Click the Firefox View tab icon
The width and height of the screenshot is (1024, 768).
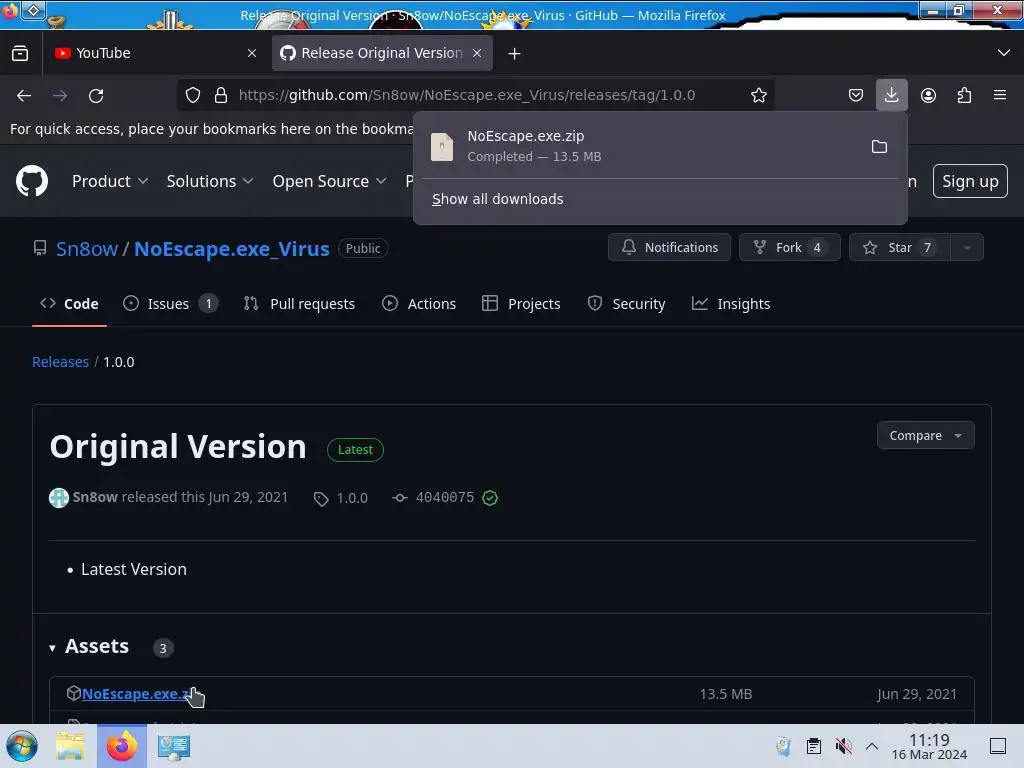(20, 53)
